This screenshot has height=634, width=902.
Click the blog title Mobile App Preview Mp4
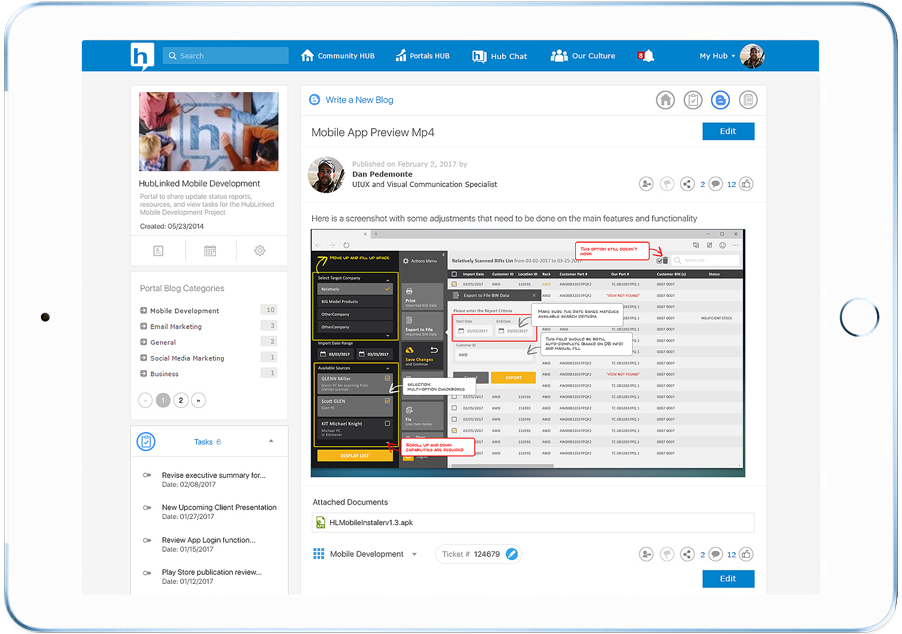[x=373, y=132]
